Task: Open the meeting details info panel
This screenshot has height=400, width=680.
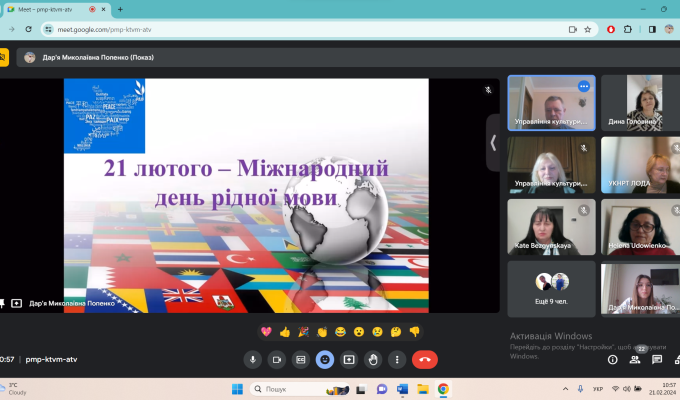Action: [x=612, y=359]
